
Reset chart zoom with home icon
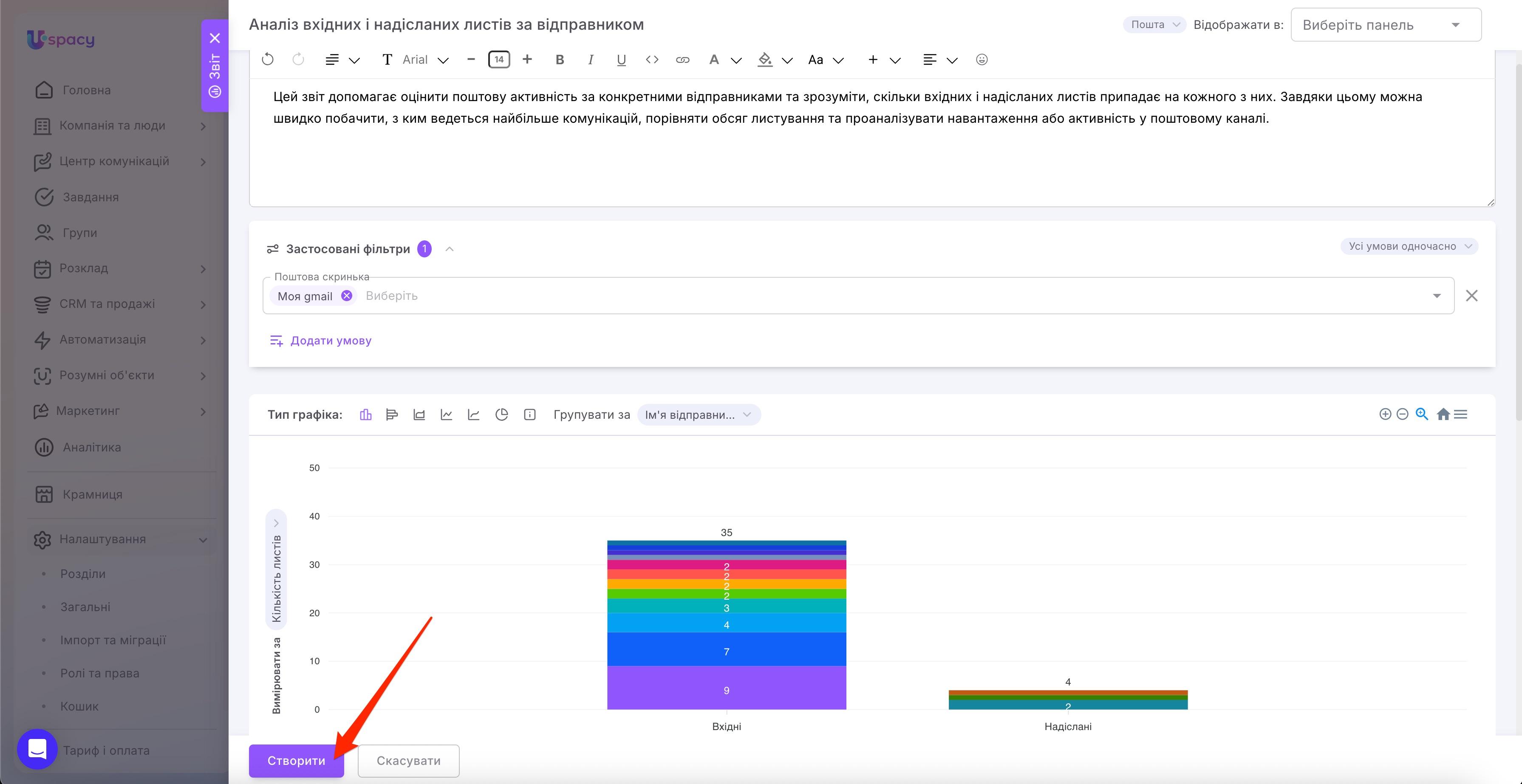[x=1443, y=414]
